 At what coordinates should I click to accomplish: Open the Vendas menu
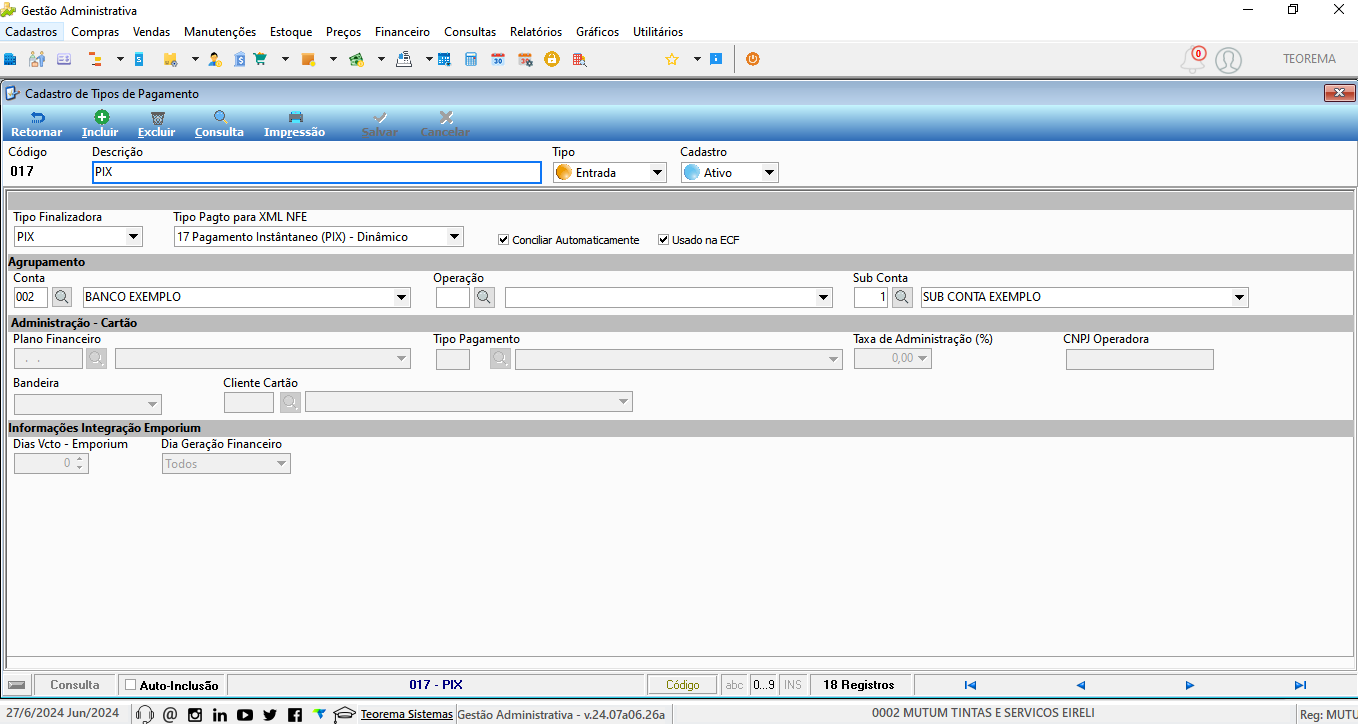151,32
